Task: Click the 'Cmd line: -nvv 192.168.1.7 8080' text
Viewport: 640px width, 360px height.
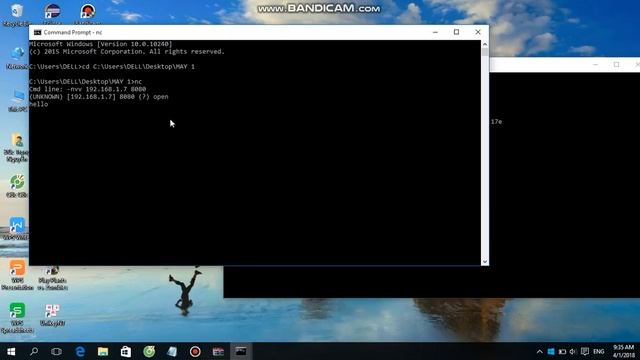Action: (x=87, y=89)
